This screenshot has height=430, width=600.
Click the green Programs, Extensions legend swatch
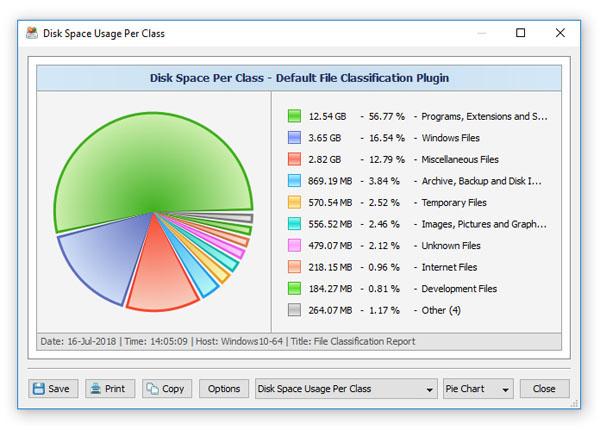point(294,116)
